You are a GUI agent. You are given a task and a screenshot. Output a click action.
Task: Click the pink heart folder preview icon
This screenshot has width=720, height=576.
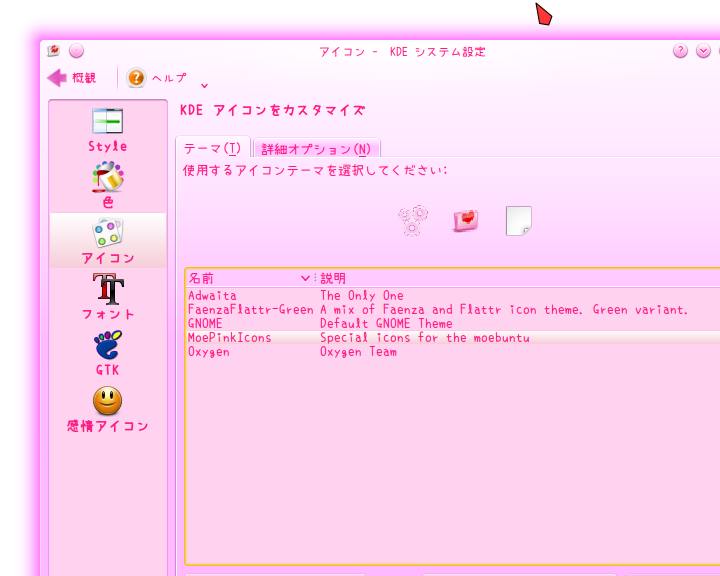pos(466,221)
